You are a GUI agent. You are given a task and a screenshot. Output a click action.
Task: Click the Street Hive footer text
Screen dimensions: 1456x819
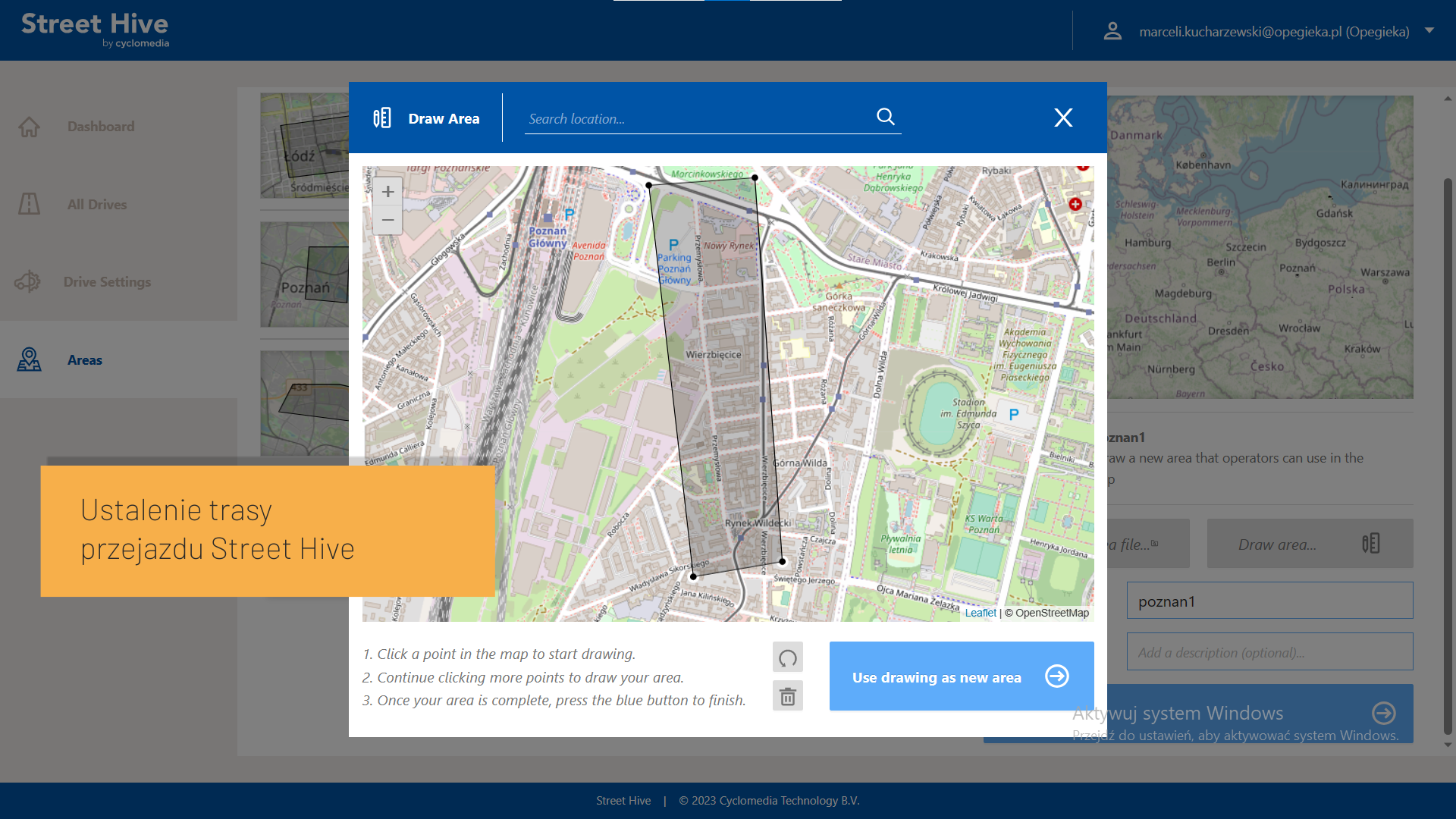623,801
